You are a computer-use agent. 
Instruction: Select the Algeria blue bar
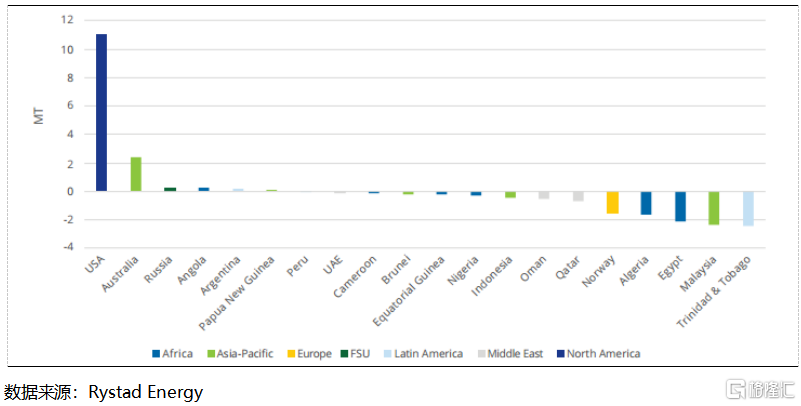646,203
